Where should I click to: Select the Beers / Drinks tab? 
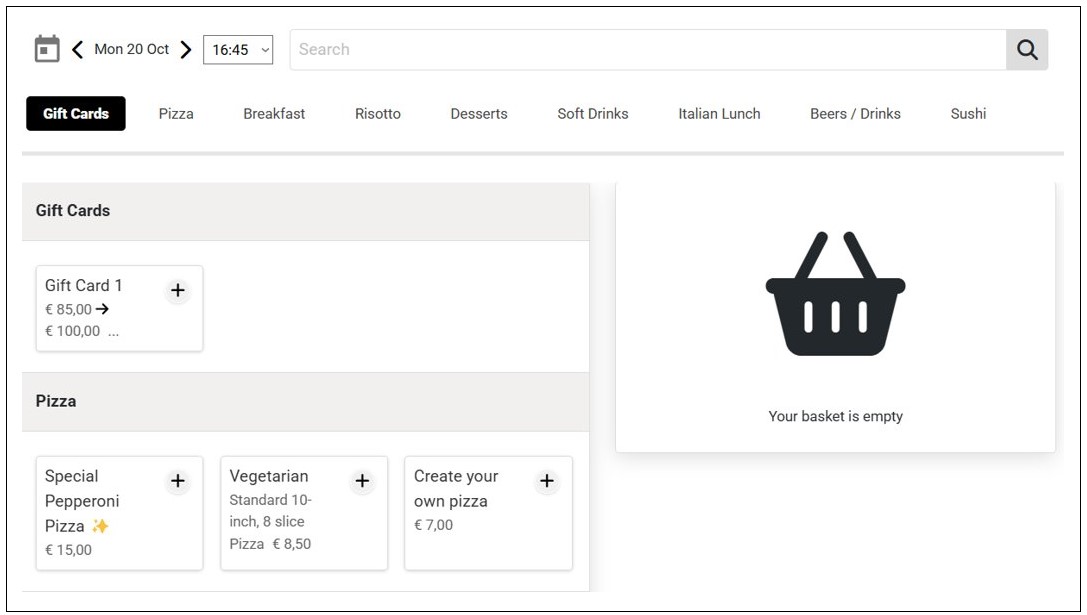855,114
